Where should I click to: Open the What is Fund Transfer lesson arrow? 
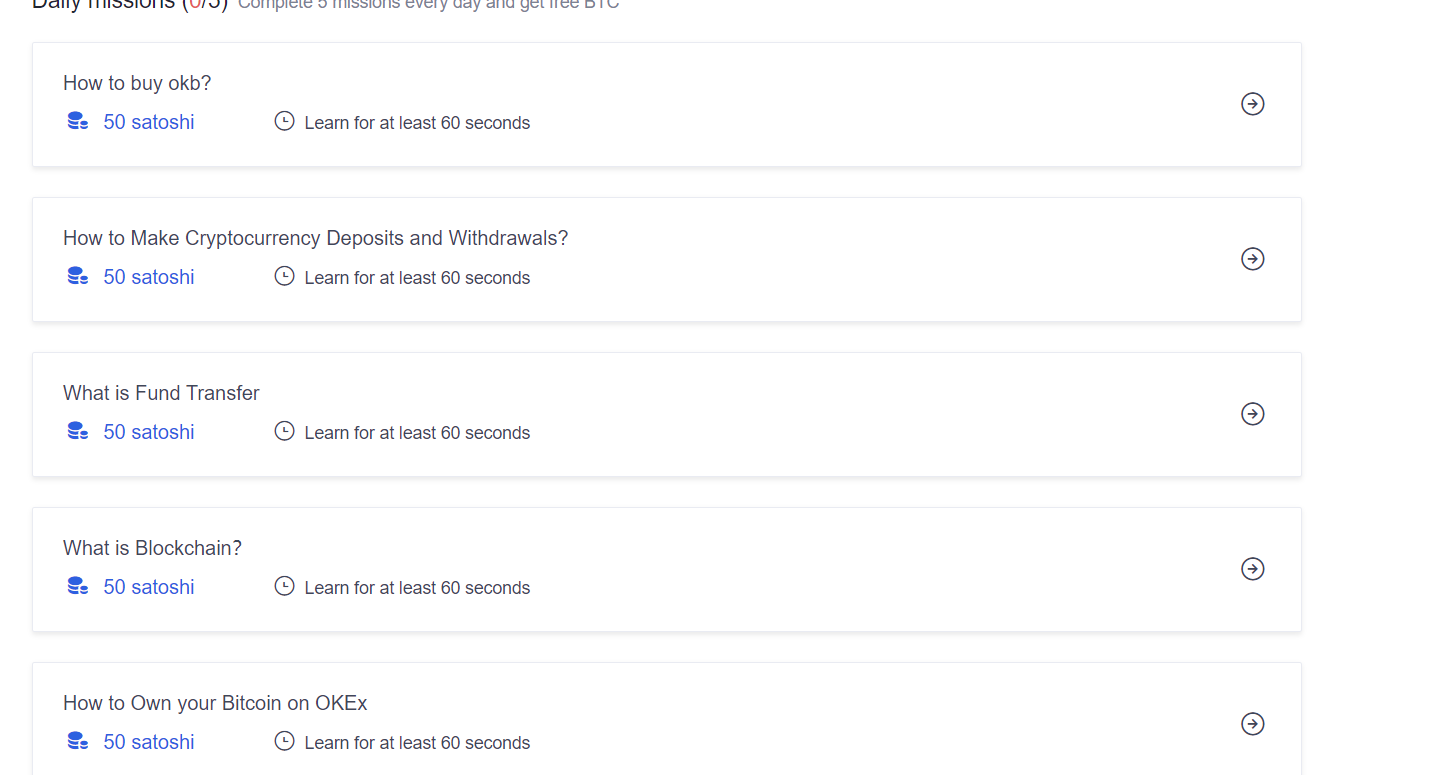pos(1252,413)
